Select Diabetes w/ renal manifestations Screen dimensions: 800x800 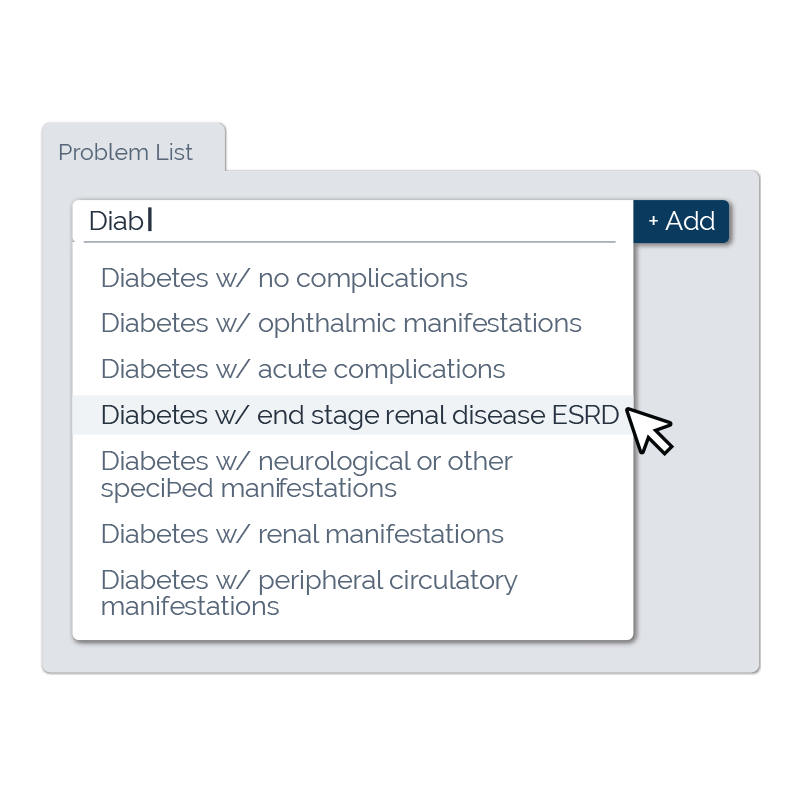point(302,534)
